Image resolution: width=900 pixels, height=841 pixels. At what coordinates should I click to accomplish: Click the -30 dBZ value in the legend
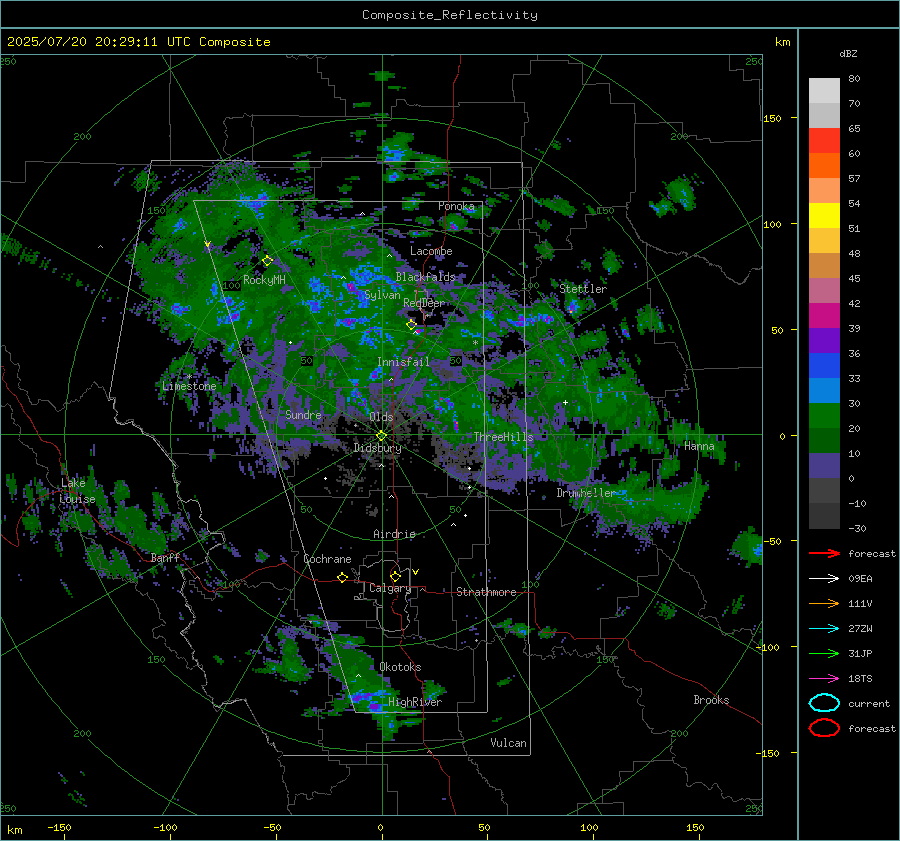857,528
